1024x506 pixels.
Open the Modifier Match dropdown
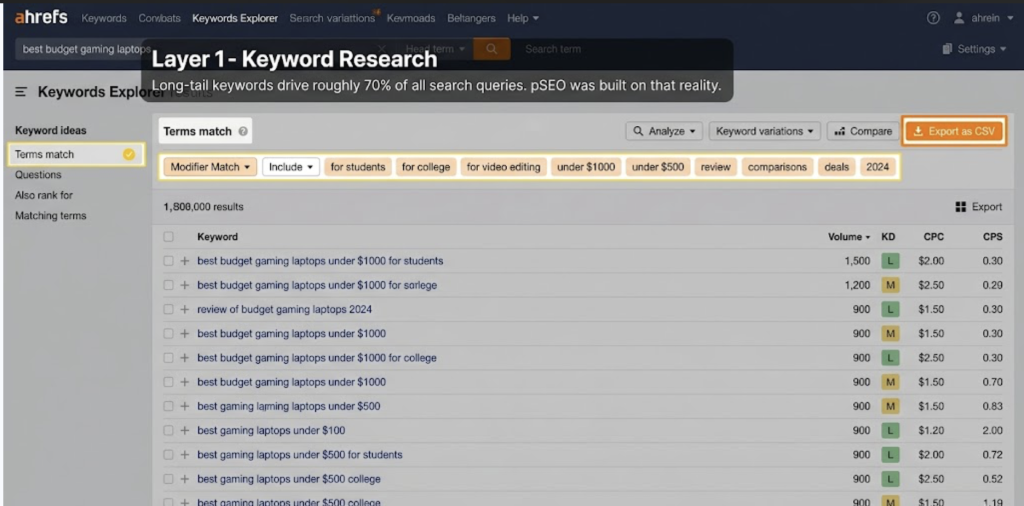210,167
